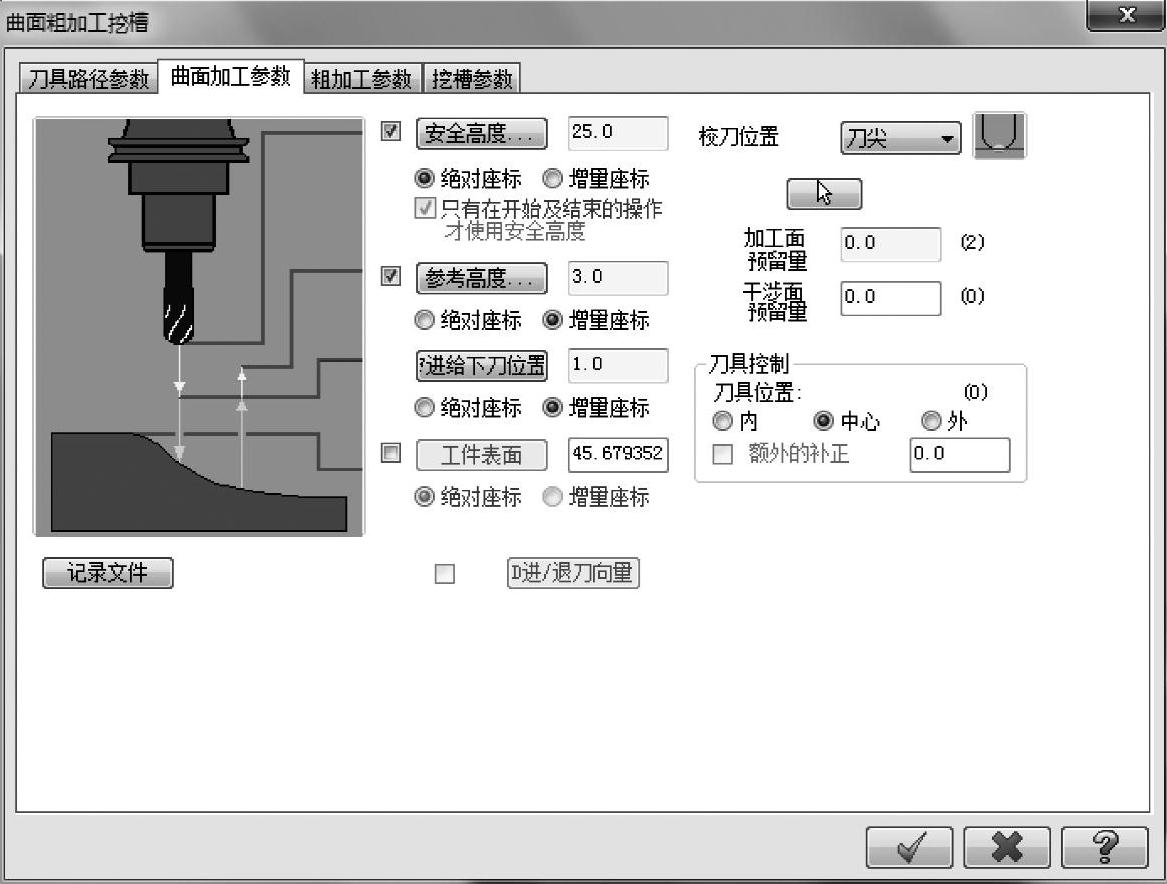
Task: Select 绝对座标 radio under 参考高度
Action: point(424,320)
